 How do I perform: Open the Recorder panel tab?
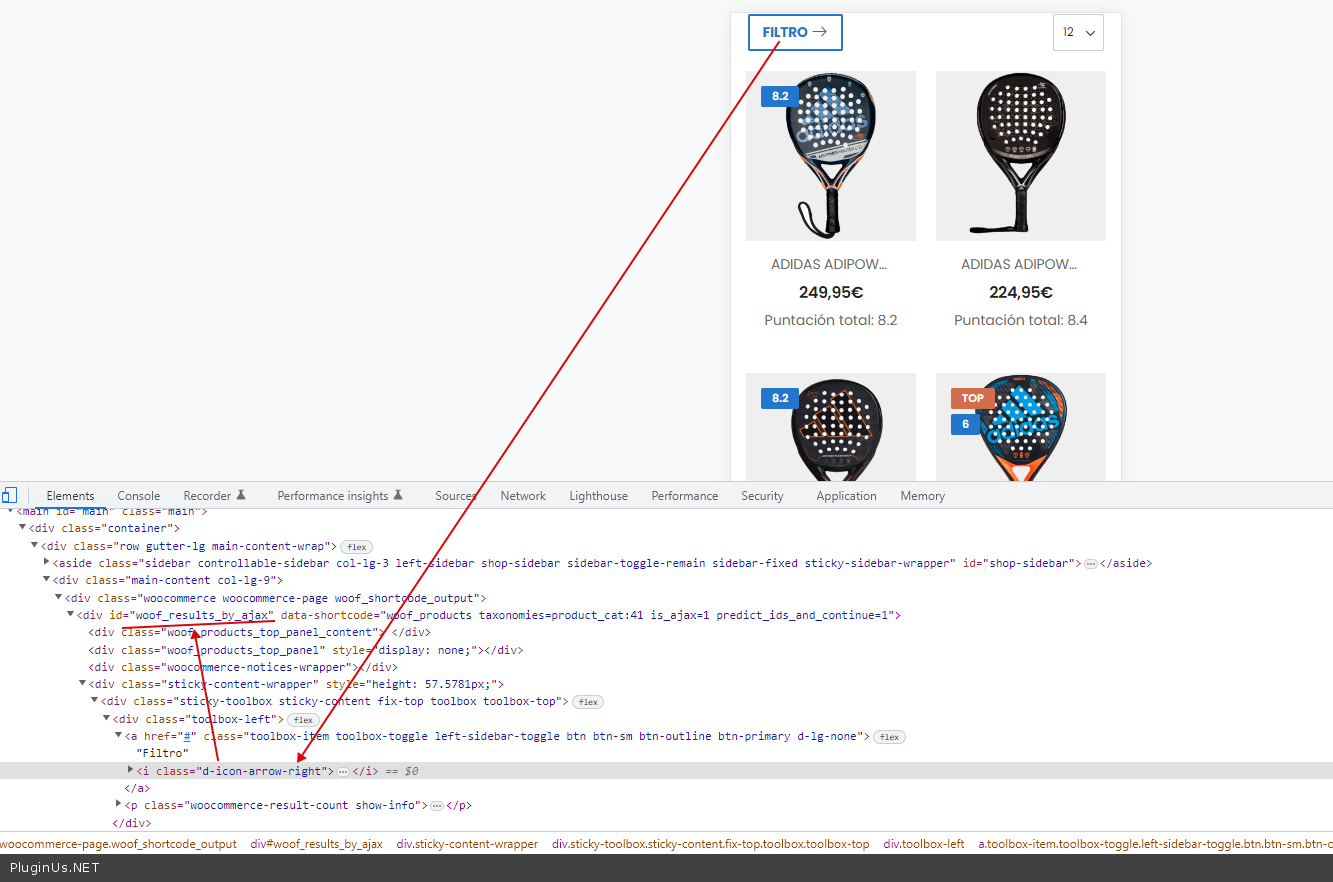point(214,496)
